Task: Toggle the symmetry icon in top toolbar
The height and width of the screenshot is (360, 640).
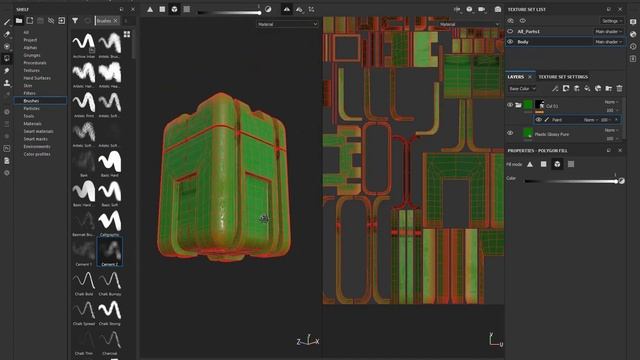Action: (287, 9)
